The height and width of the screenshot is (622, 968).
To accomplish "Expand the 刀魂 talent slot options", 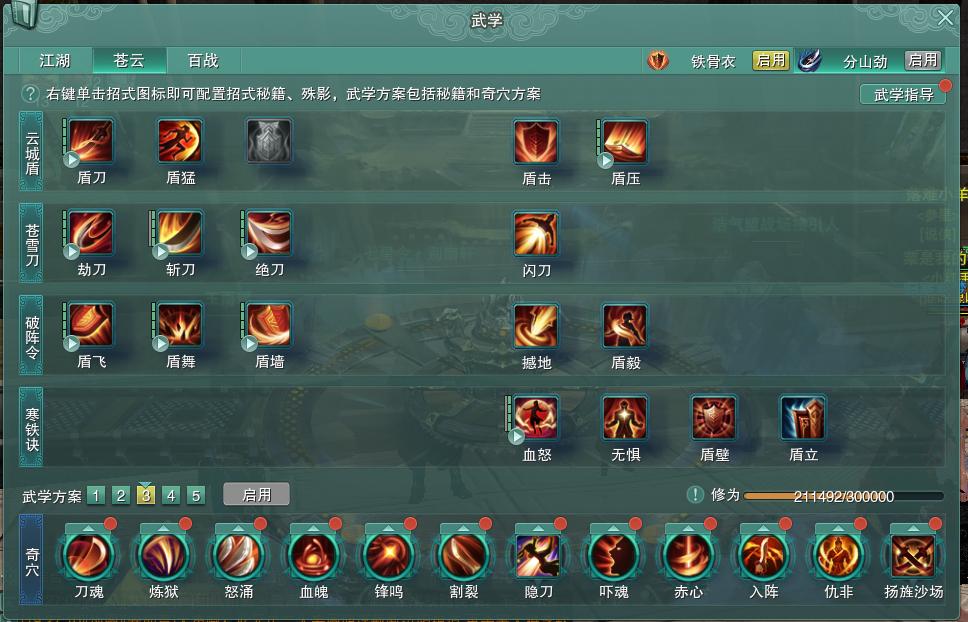I will [88, 529].
